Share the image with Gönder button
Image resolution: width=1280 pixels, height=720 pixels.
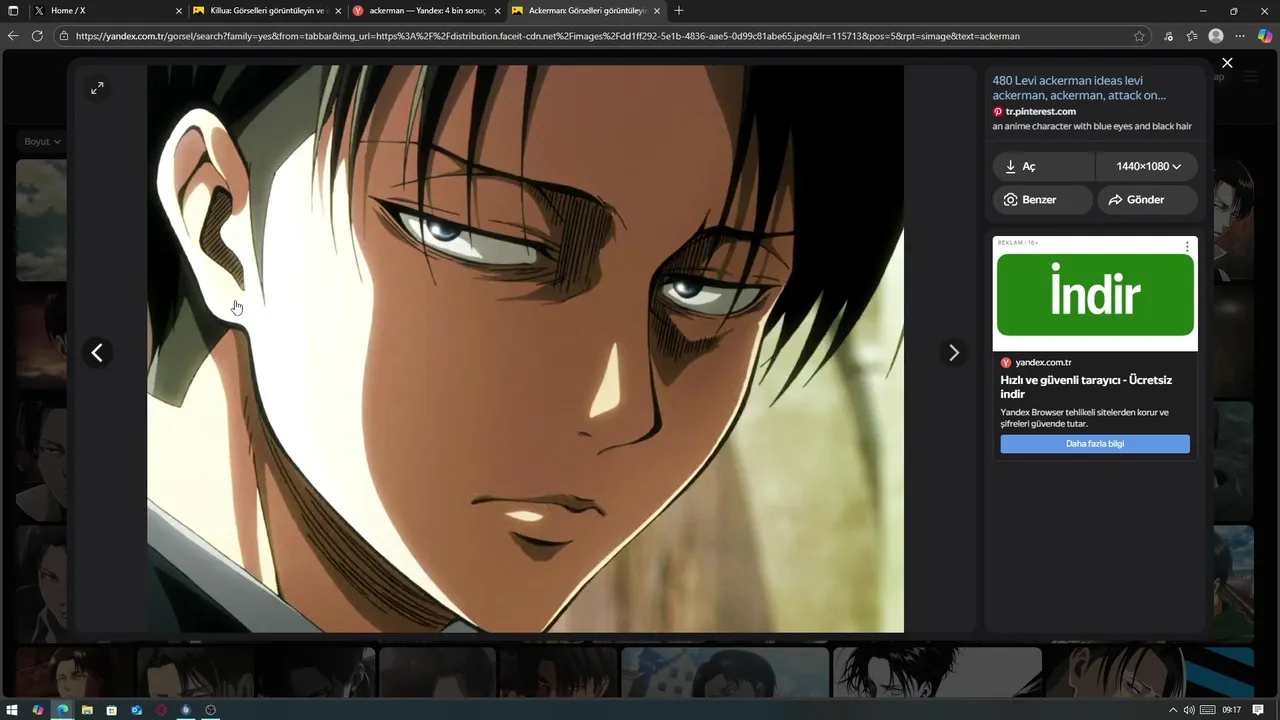point(1147,200)
